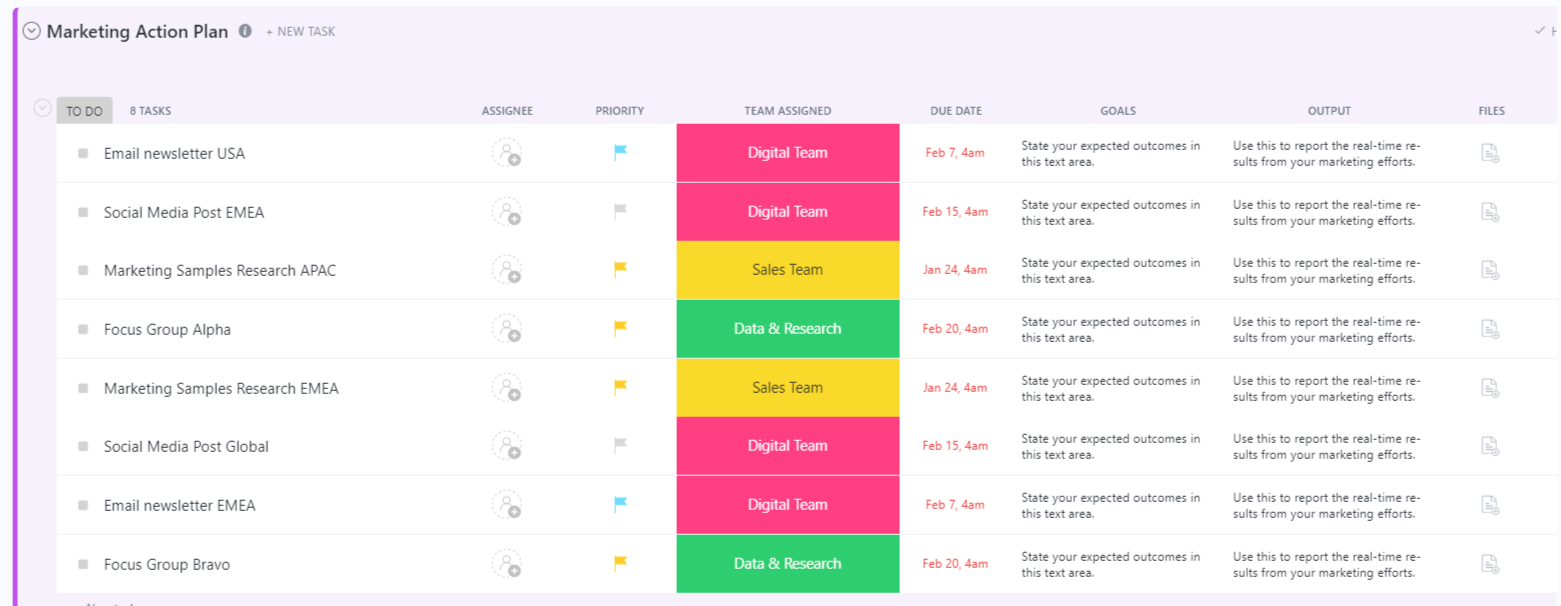This screenshot has width=1561, height=606.
Task: Click blue priority flag for Email newsletter EMEA
Action: [620, 505]
